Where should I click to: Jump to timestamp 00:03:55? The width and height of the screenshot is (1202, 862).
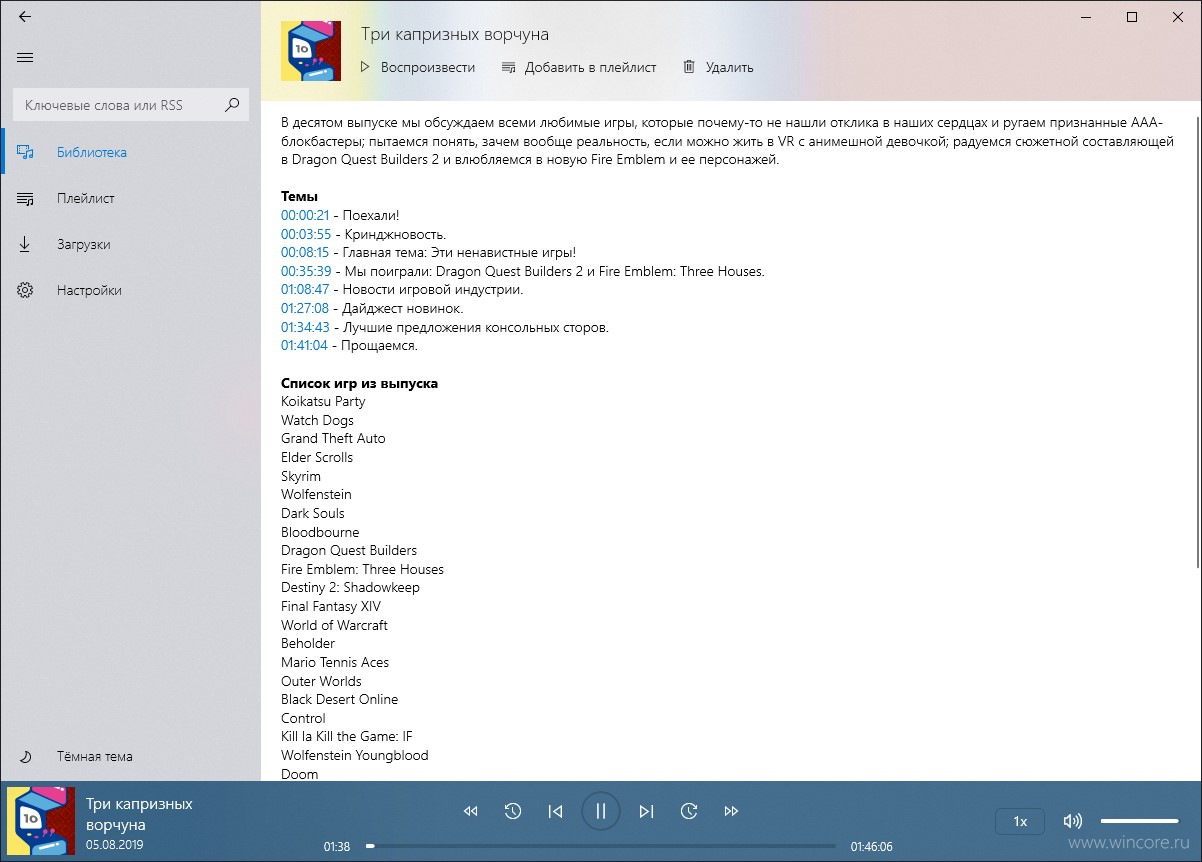305,235
